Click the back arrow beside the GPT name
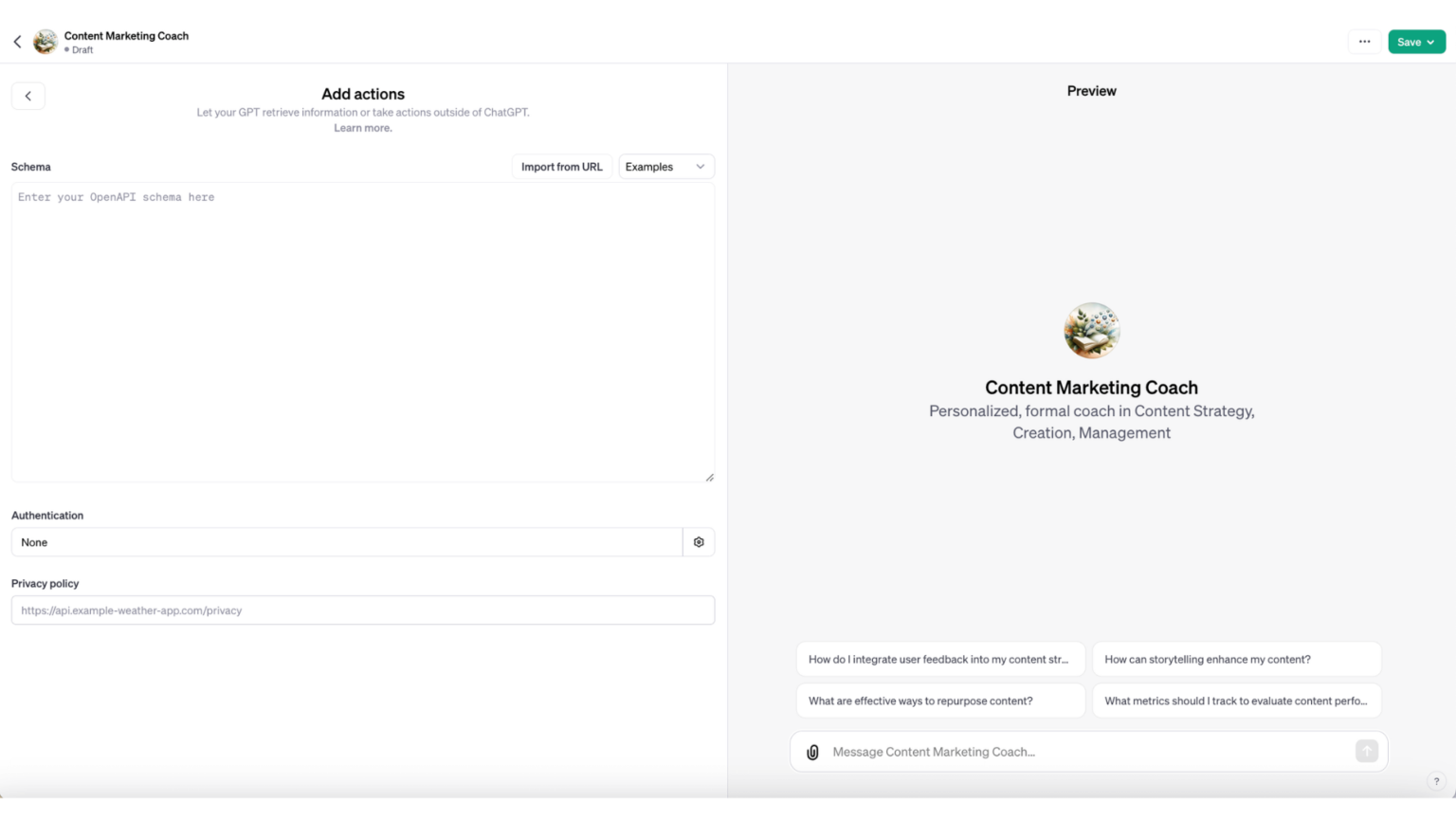The width and height of the screenshot is (1456, 819). point(17,42)
